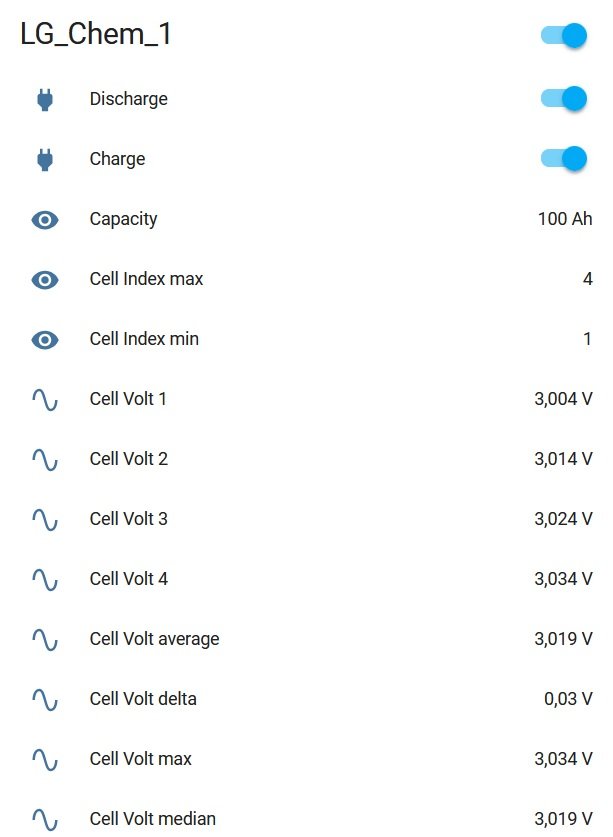Open the Cell Volt 2 entity details
Image resolution: width=613 pixels, height=837 pixels.
pos(128,459)
